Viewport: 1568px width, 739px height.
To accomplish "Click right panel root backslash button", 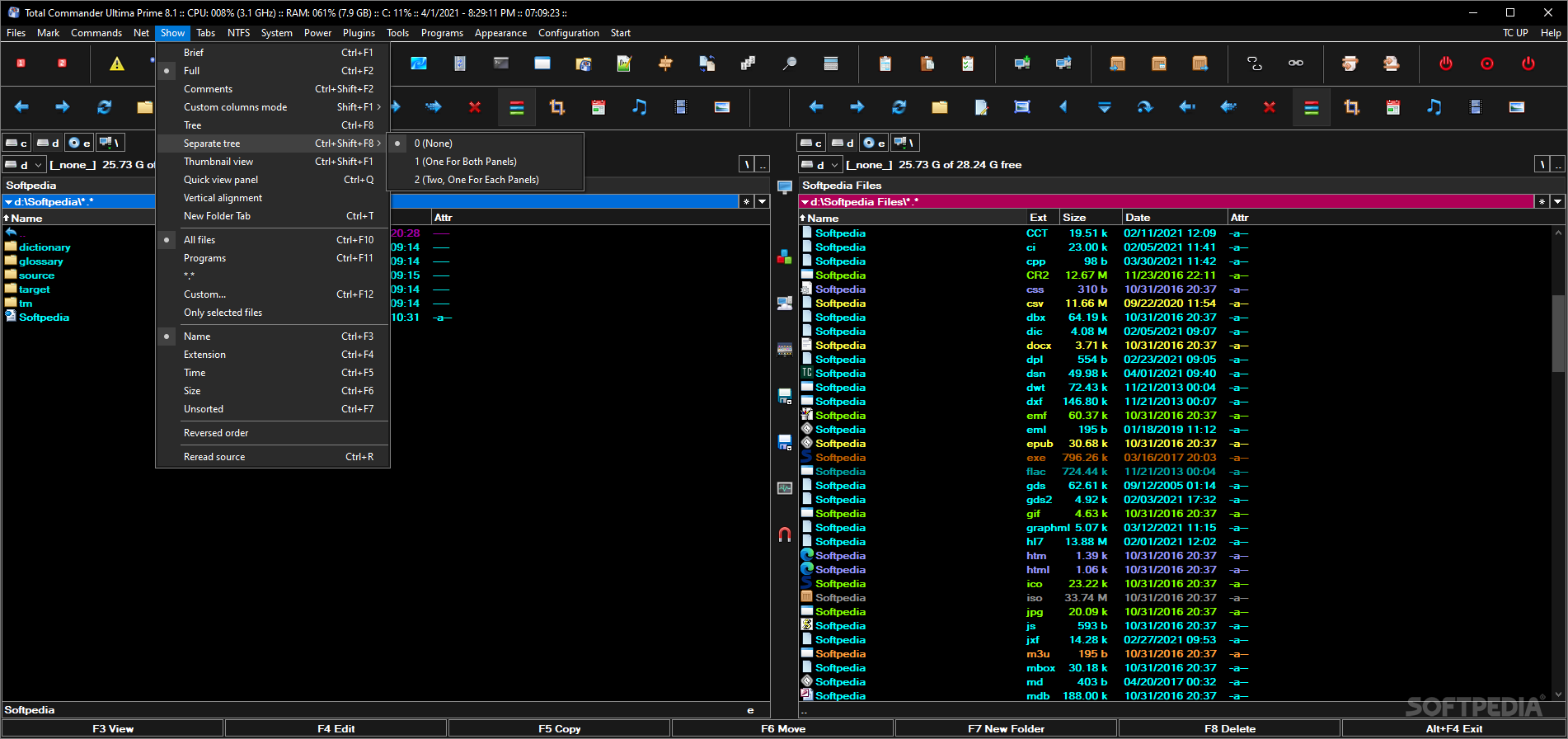I will (1542, 165).
